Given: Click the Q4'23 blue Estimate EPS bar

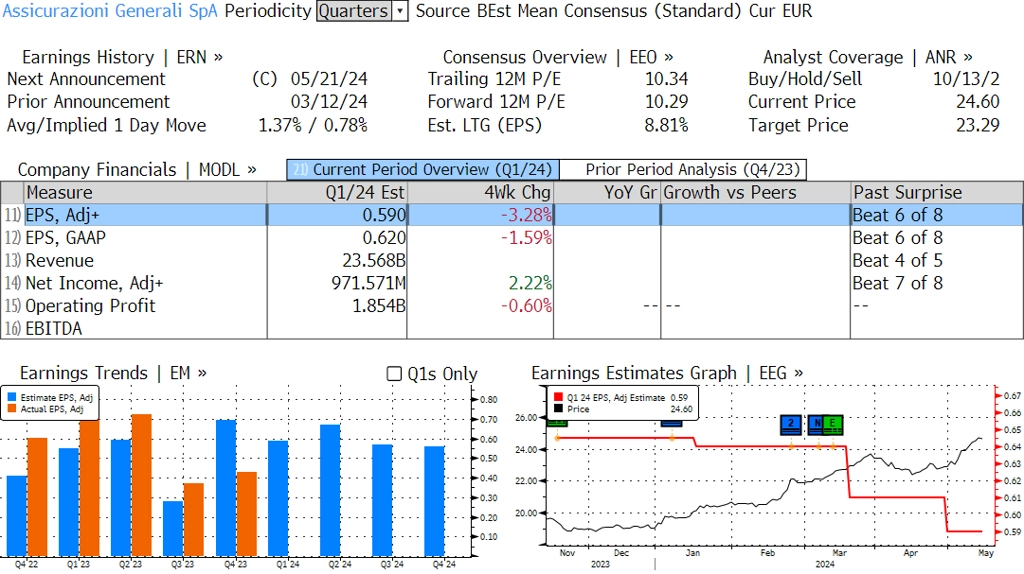Looking at the screenshot, I should 226,488.
